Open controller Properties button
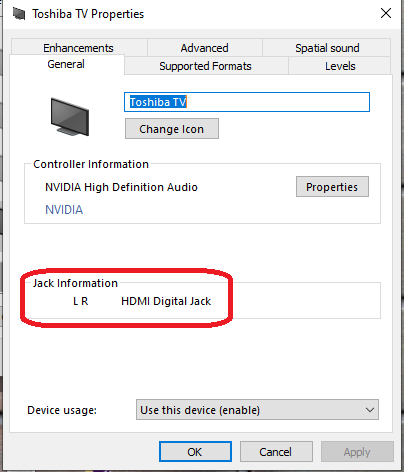Image resolution: width=404 pixels, height=472 pixels. click(332, 187)
